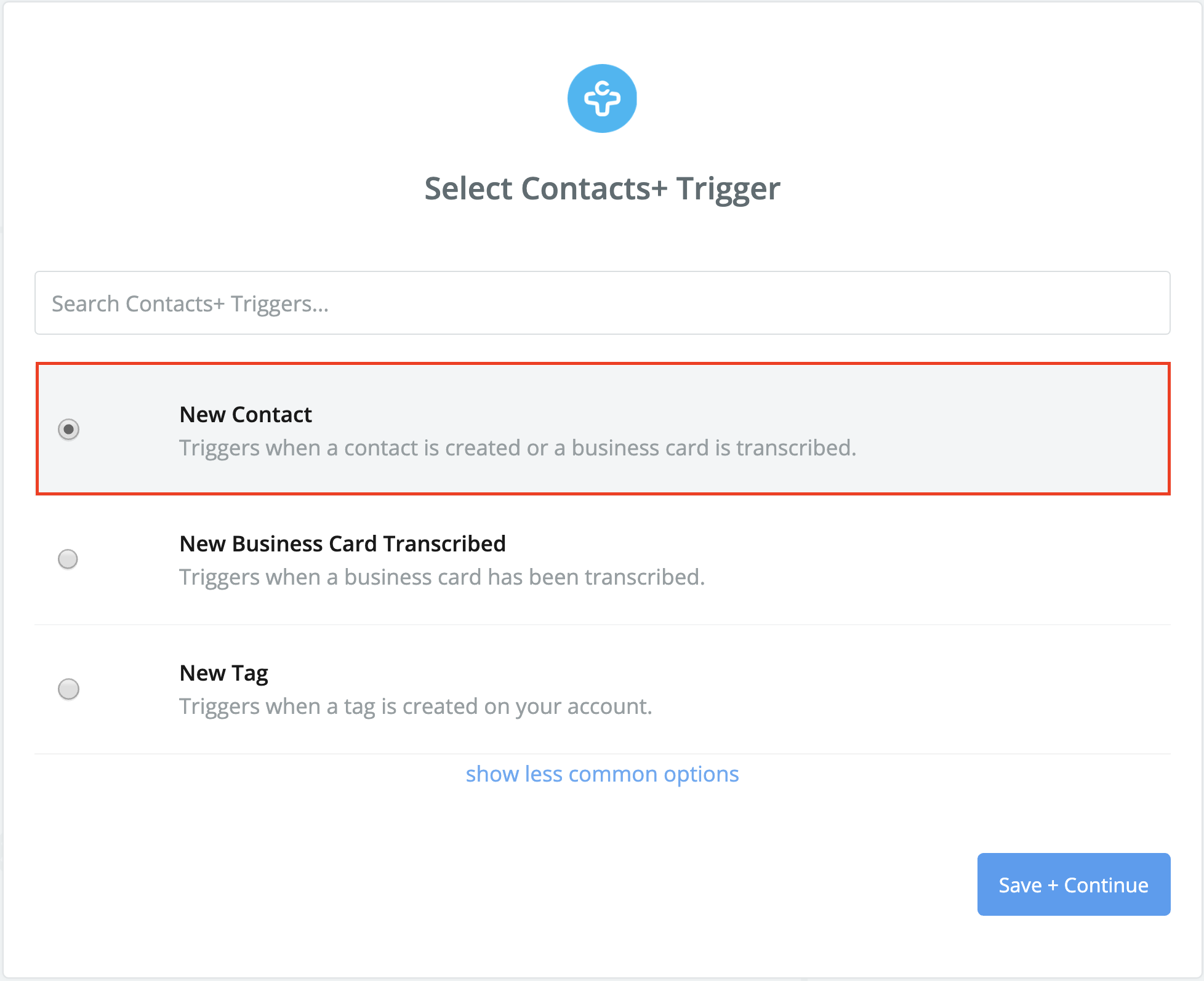The width and height of the screenshot is (1204, 981).
Task: Select the New Contact radio button
Action: pyautogui.click(x=68, y=429)
